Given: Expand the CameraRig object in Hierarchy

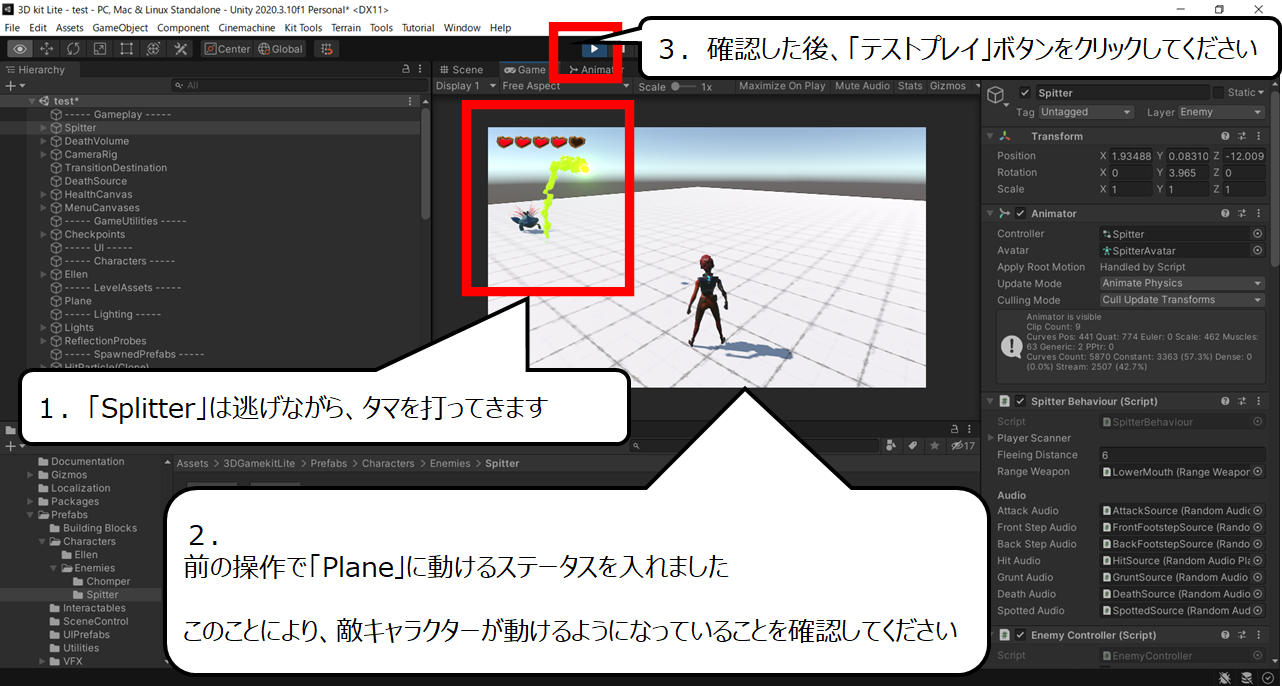Looking at the screenshot, I should point(43,155).
